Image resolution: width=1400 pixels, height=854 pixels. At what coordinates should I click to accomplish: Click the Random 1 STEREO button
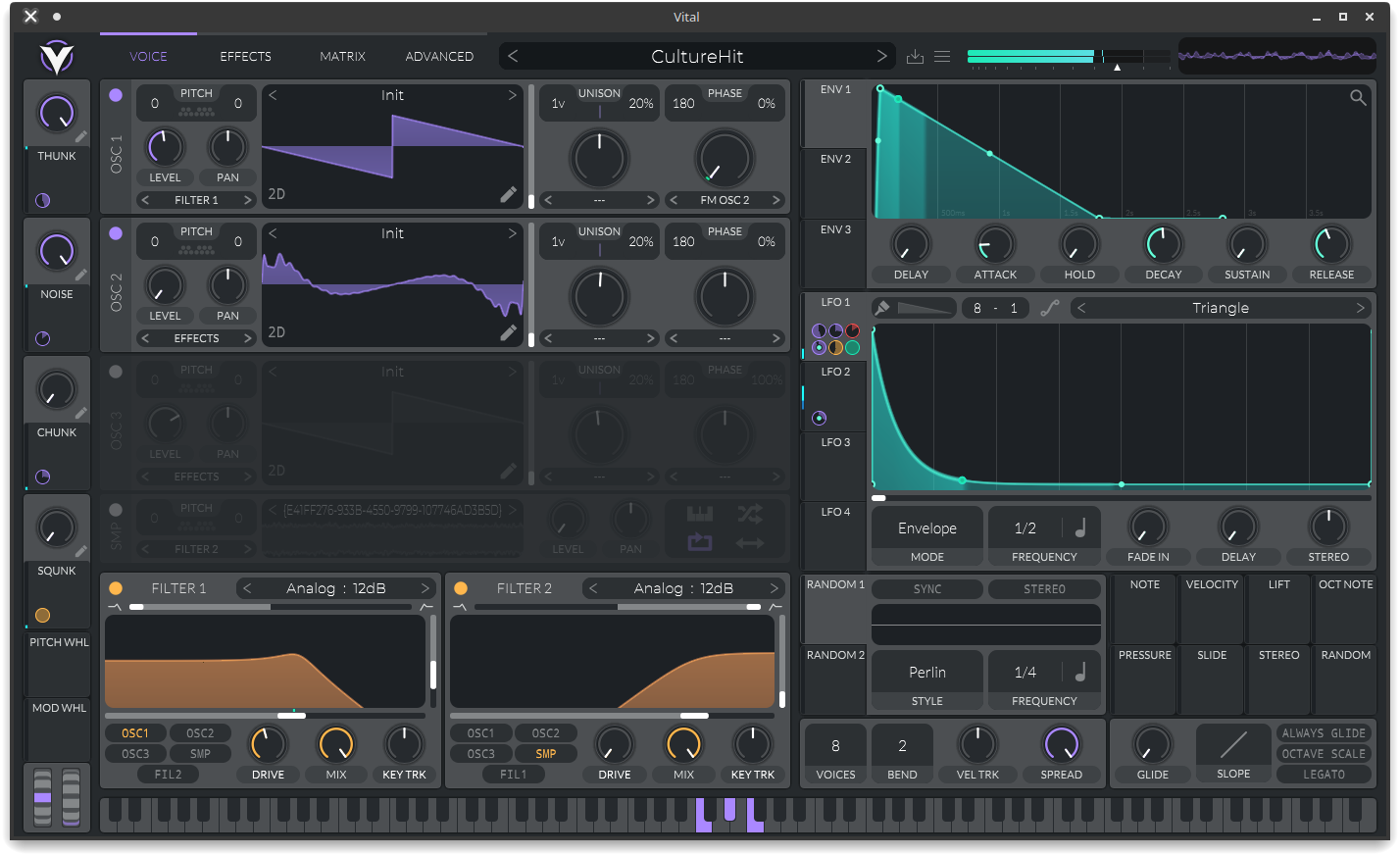point(1044,589)
